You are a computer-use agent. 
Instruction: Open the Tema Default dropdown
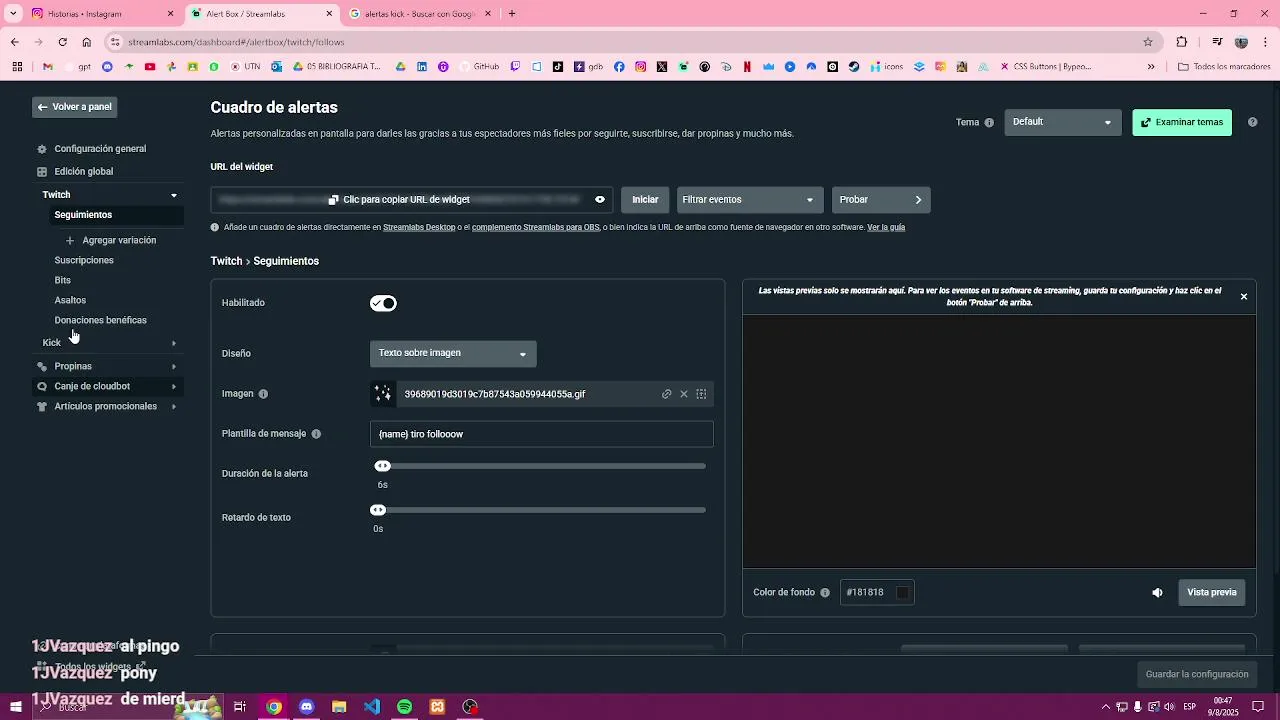(x=1063, y=122)
